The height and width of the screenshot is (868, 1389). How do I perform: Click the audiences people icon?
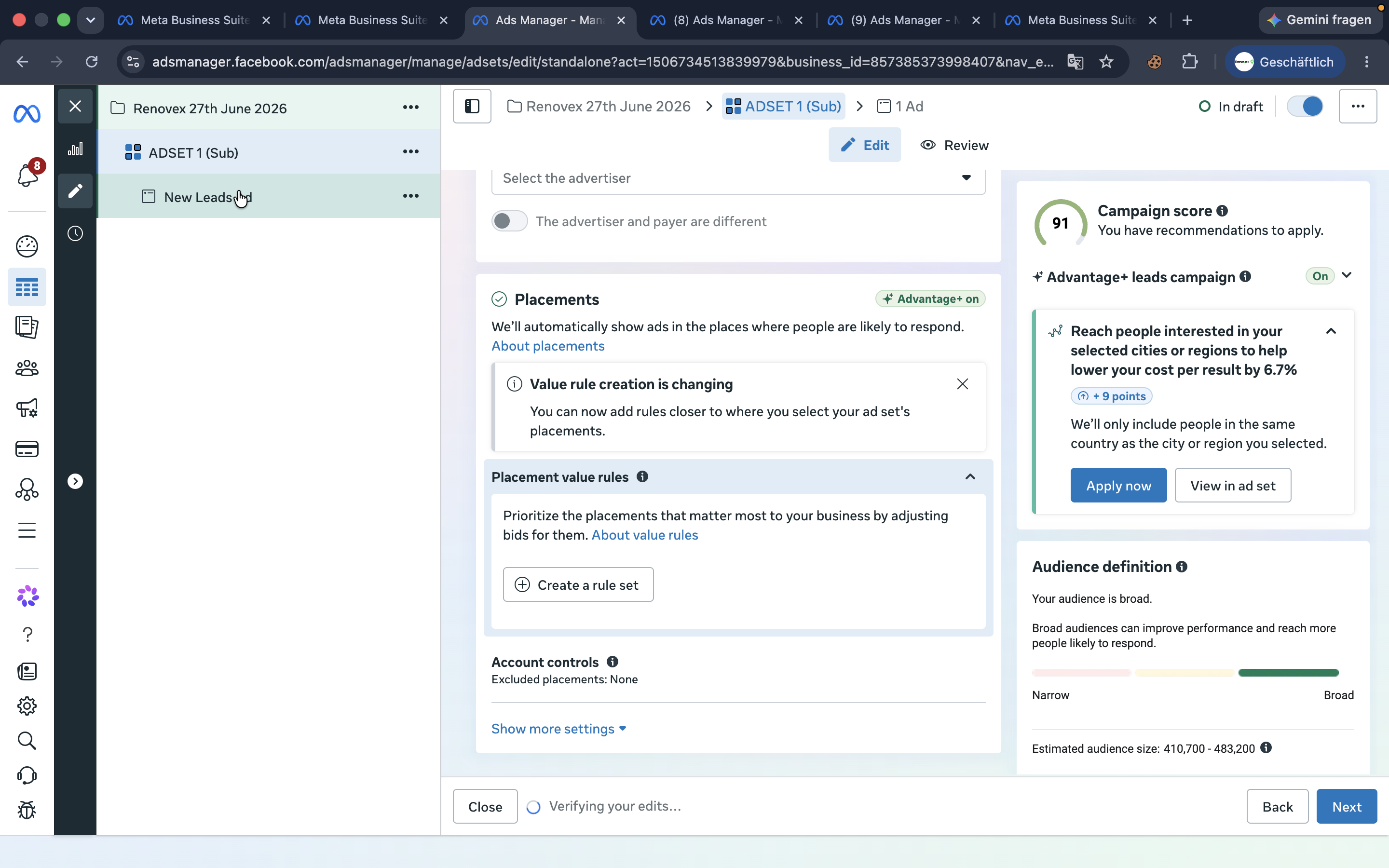click(x=27, y=368)
